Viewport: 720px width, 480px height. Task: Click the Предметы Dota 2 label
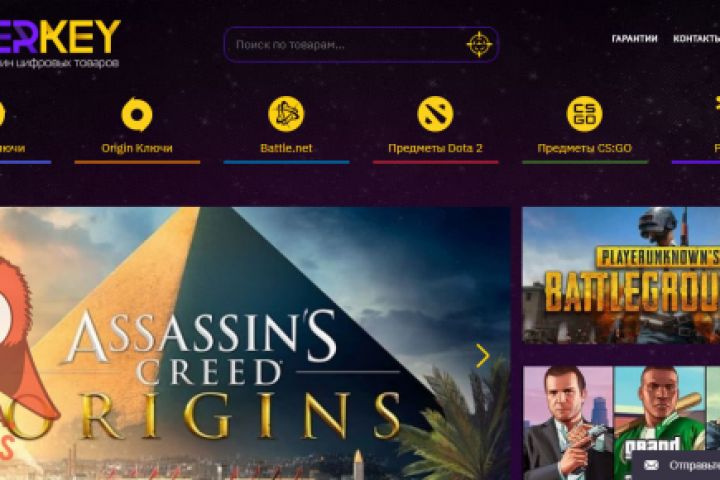pos(435,148)
